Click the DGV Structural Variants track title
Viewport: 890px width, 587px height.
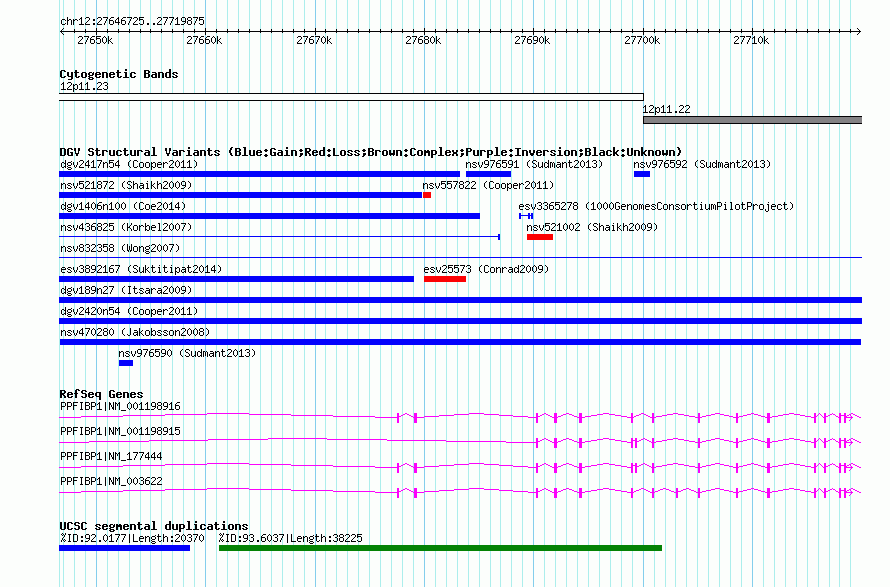click(x=371, y=152)
